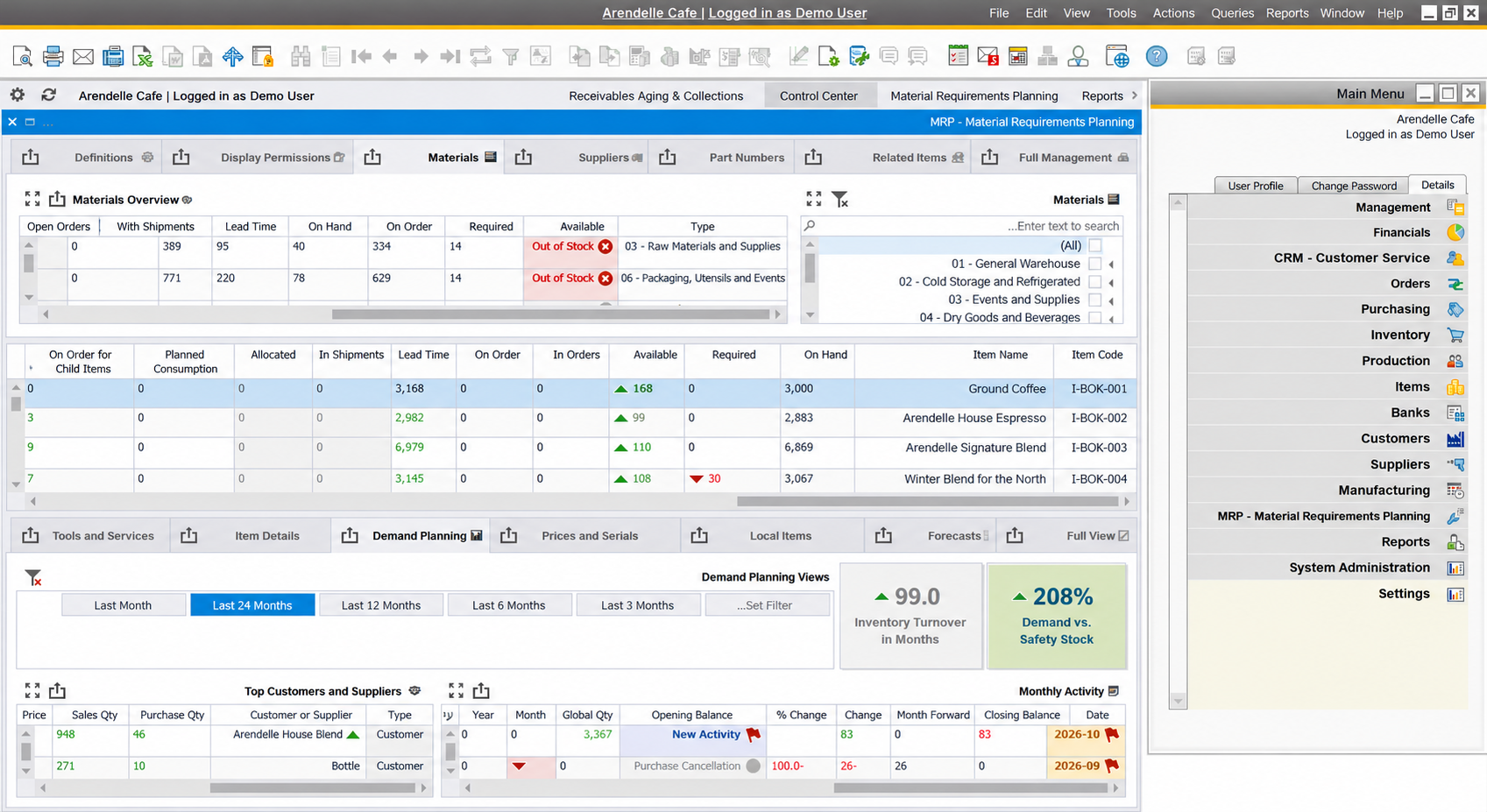Screen dimensions: 1487x812
Task: Click the materials search text field
Action: (x=962, y=226)
